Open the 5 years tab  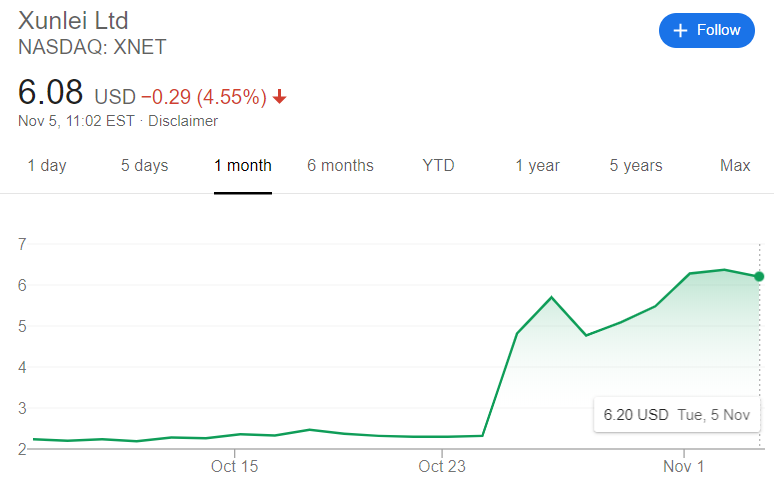[x=636, y=165]
